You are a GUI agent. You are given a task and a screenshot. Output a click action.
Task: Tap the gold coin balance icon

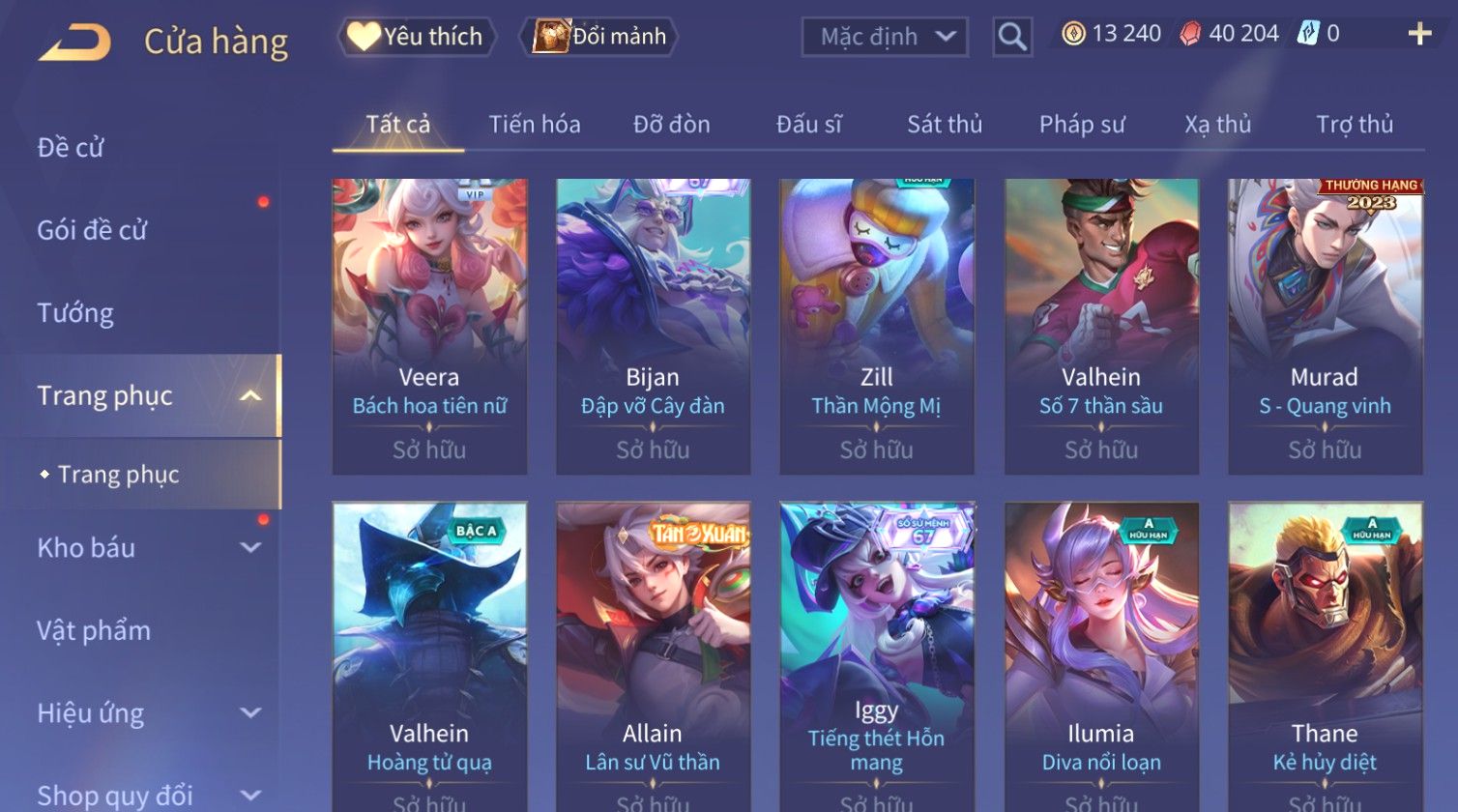click(1073, 34)
